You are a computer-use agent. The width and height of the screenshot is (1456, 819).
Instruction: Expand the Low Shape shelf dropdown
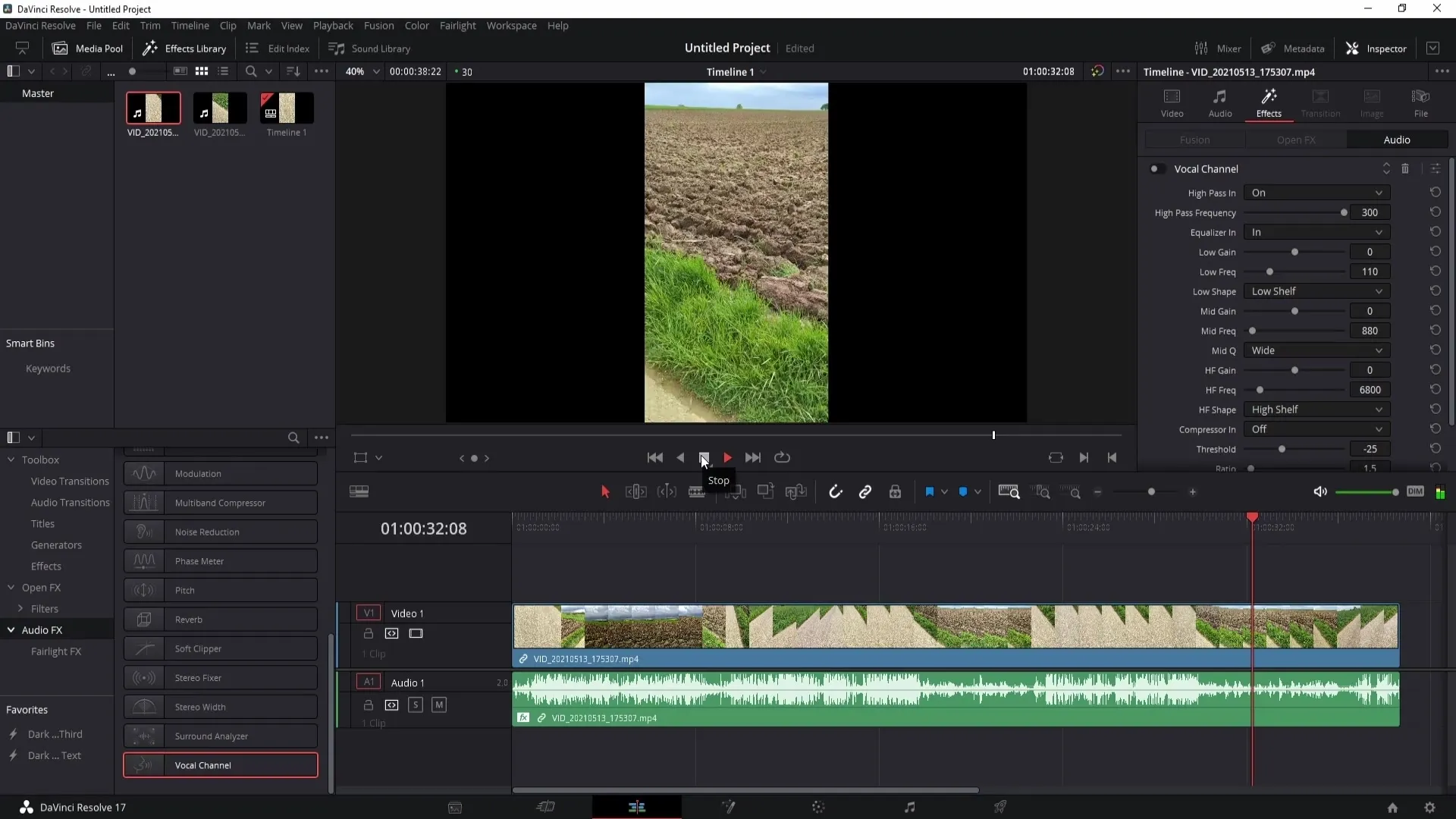[x=1317, y=291]
